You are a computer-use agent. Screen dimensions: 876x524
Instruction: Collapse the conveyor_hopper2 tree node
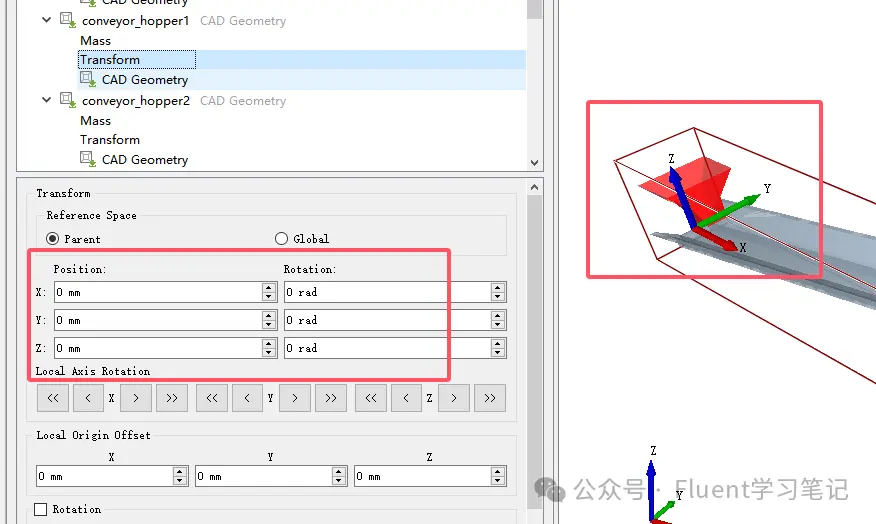(46, 100)
